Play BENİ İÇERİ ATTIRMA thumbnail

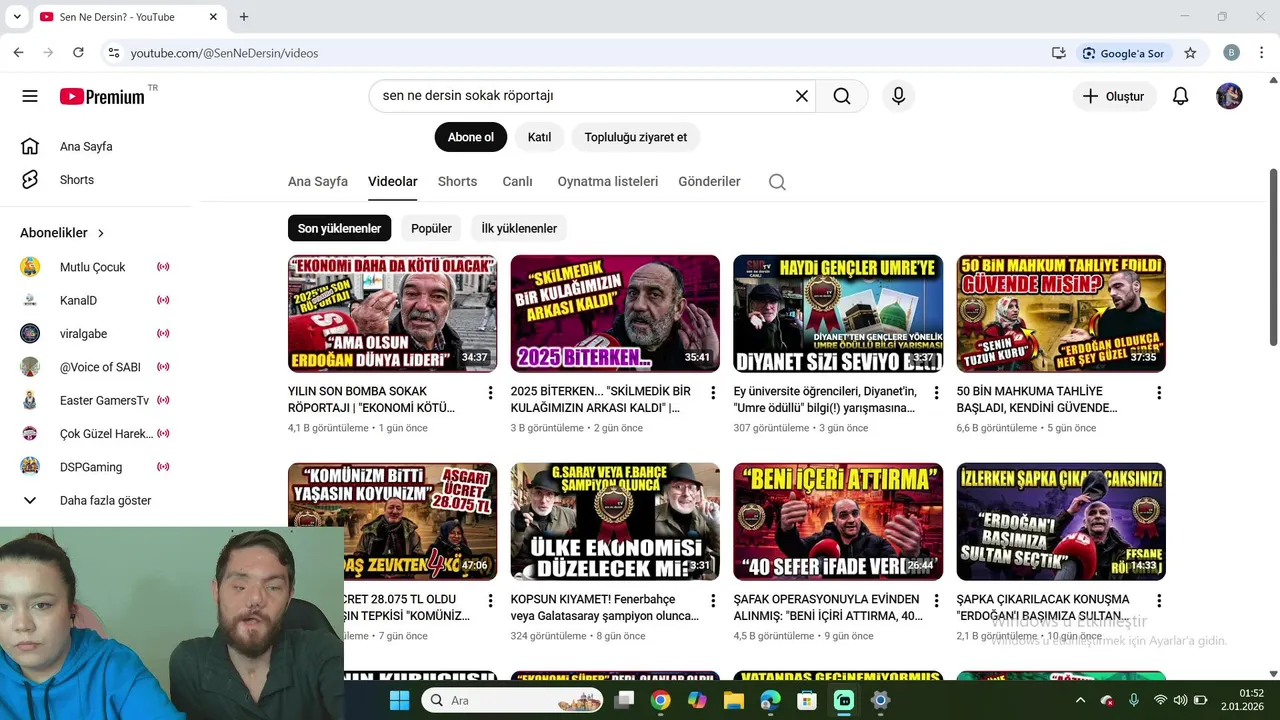point(838,521)
